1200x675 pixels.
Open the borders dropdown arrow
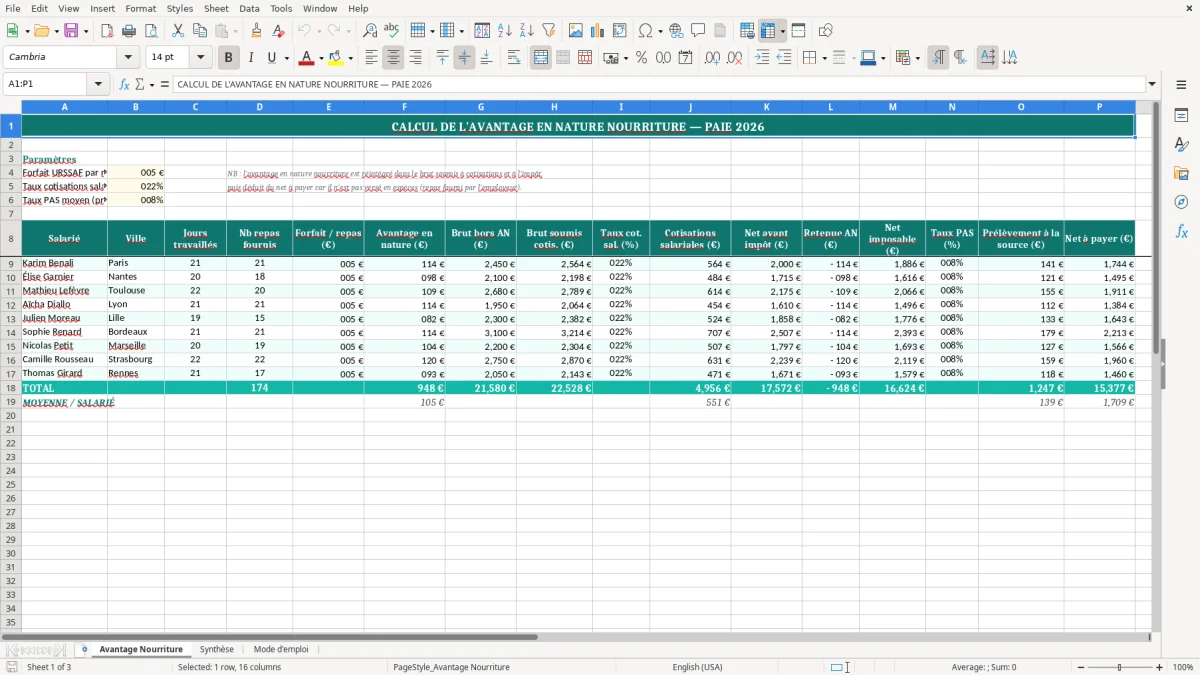[x=824, y=58]
